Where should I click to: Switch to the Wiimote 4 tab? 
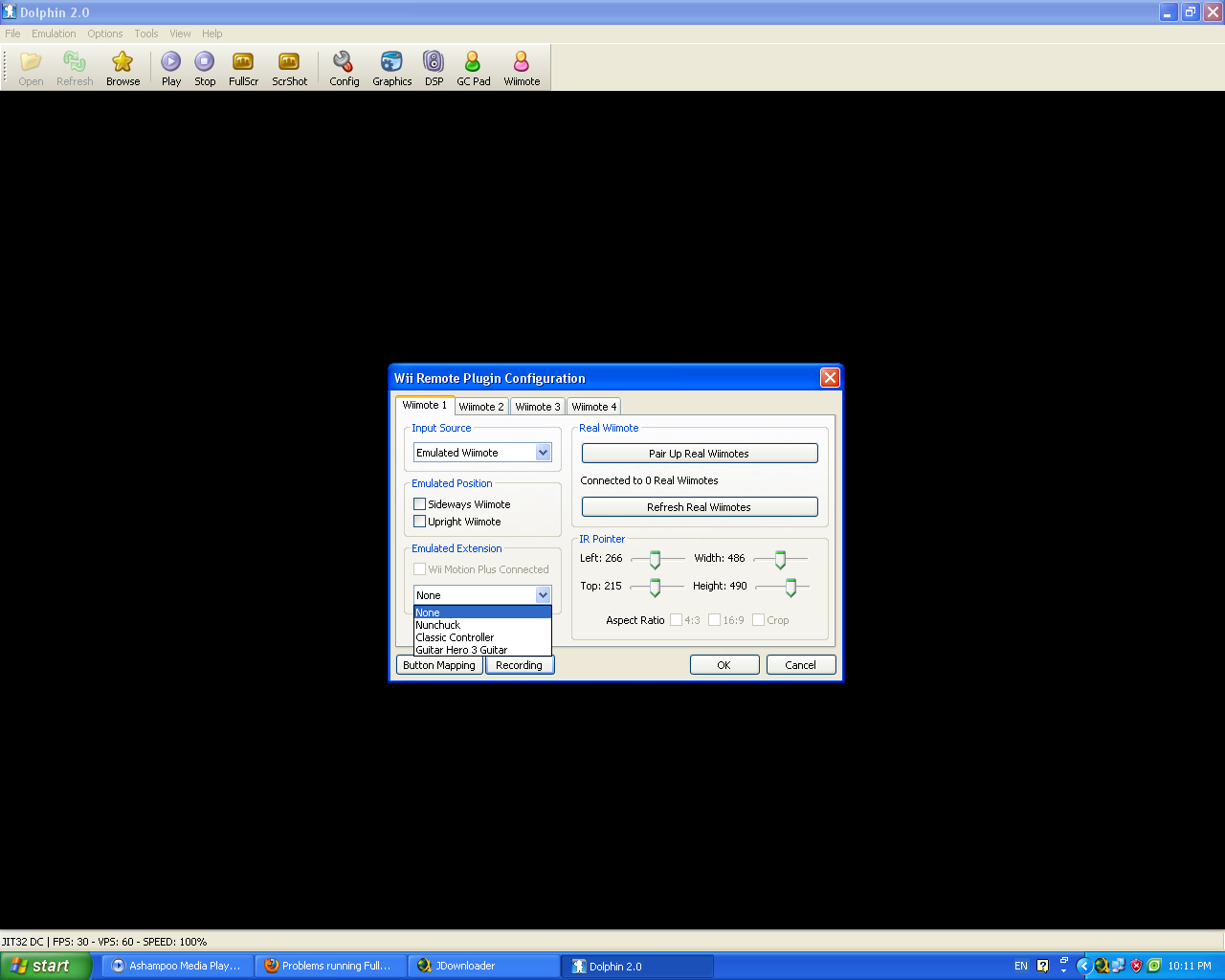point(594,407)
